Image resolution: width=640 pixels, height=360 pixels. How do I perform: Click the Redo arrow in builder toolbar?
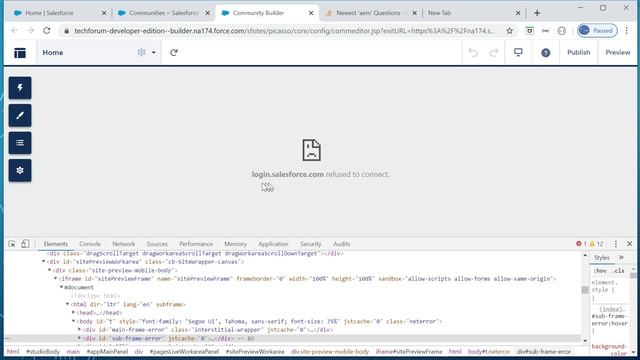(494, 52)
